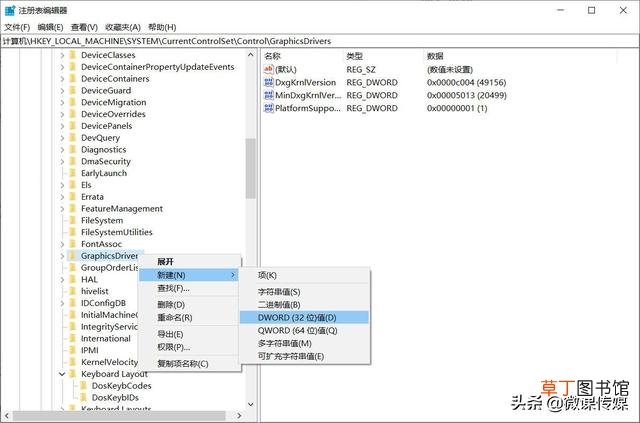The height and width of the screenshot is (423, 640).
Task: Click the registry path address bar
Action: [319, 41]
